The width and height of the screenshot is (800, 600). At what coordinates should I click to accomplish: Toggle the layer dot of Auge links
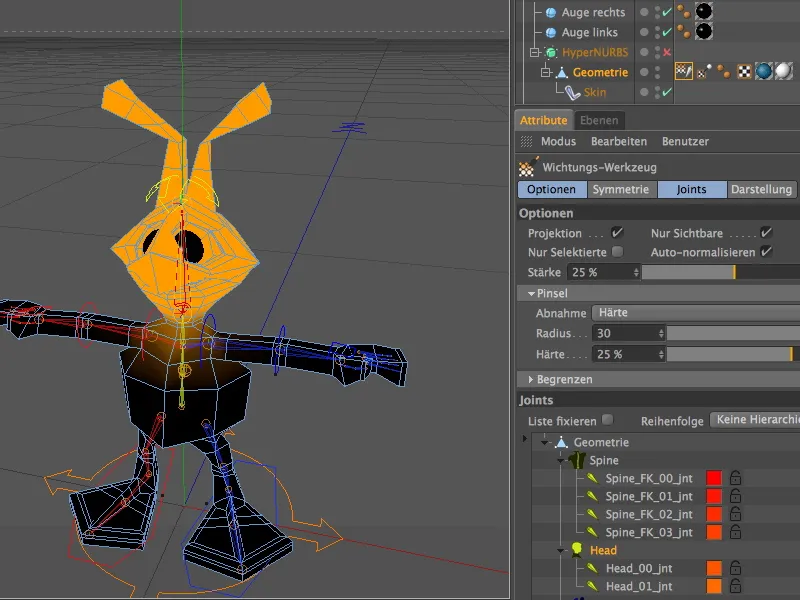coord(644,32)
